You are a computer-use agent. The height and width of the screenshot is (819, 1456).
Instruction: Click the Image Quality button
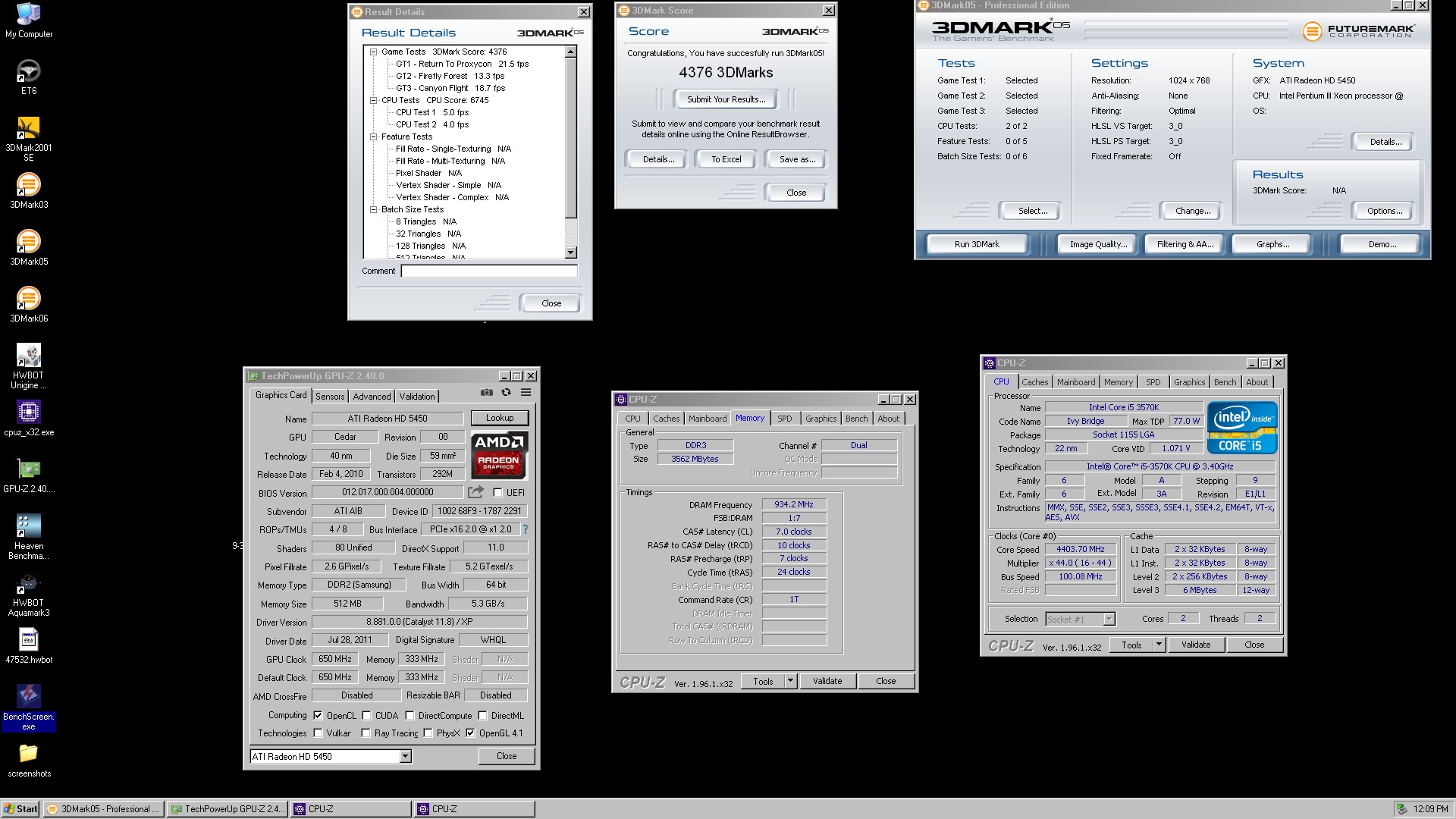pyautogui.click(x=1098, y=244)
